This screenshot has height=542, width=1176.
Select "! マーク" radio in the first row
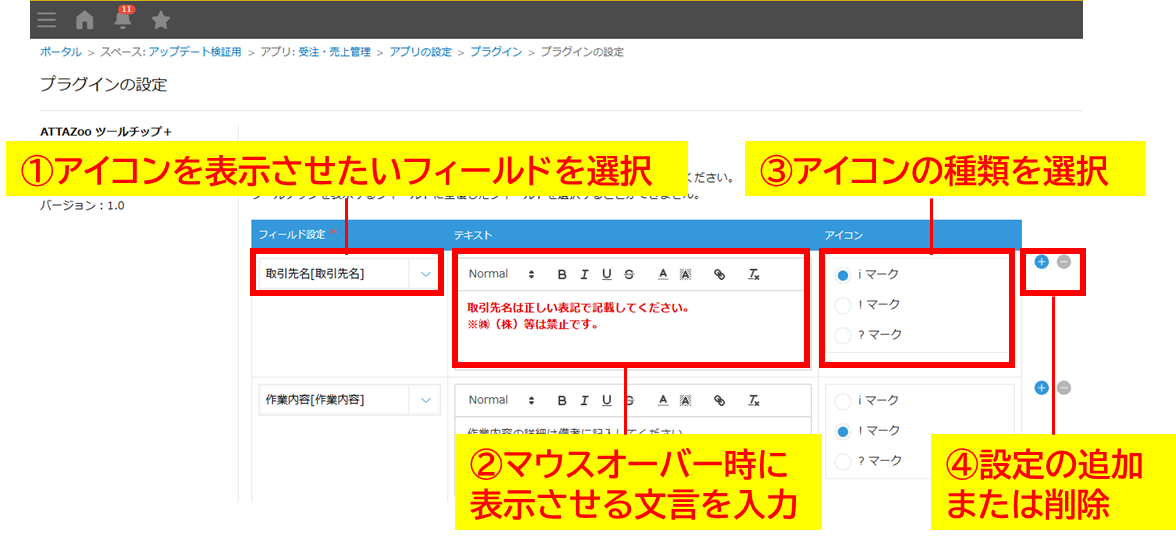(843, 305)
